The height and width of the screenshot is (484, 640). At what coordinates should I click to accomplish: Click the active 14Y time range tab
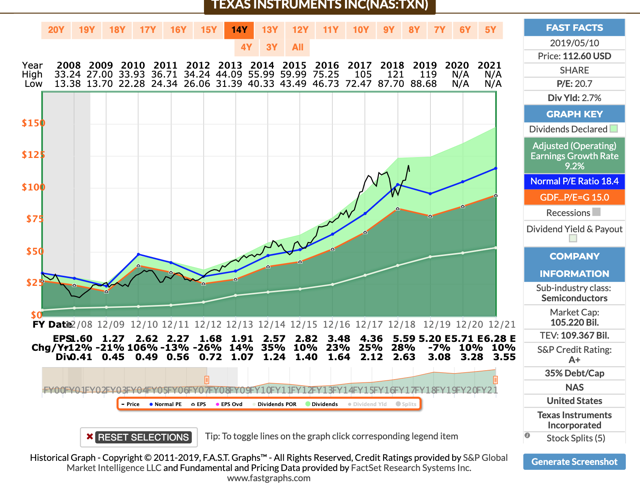pos(239,30)
